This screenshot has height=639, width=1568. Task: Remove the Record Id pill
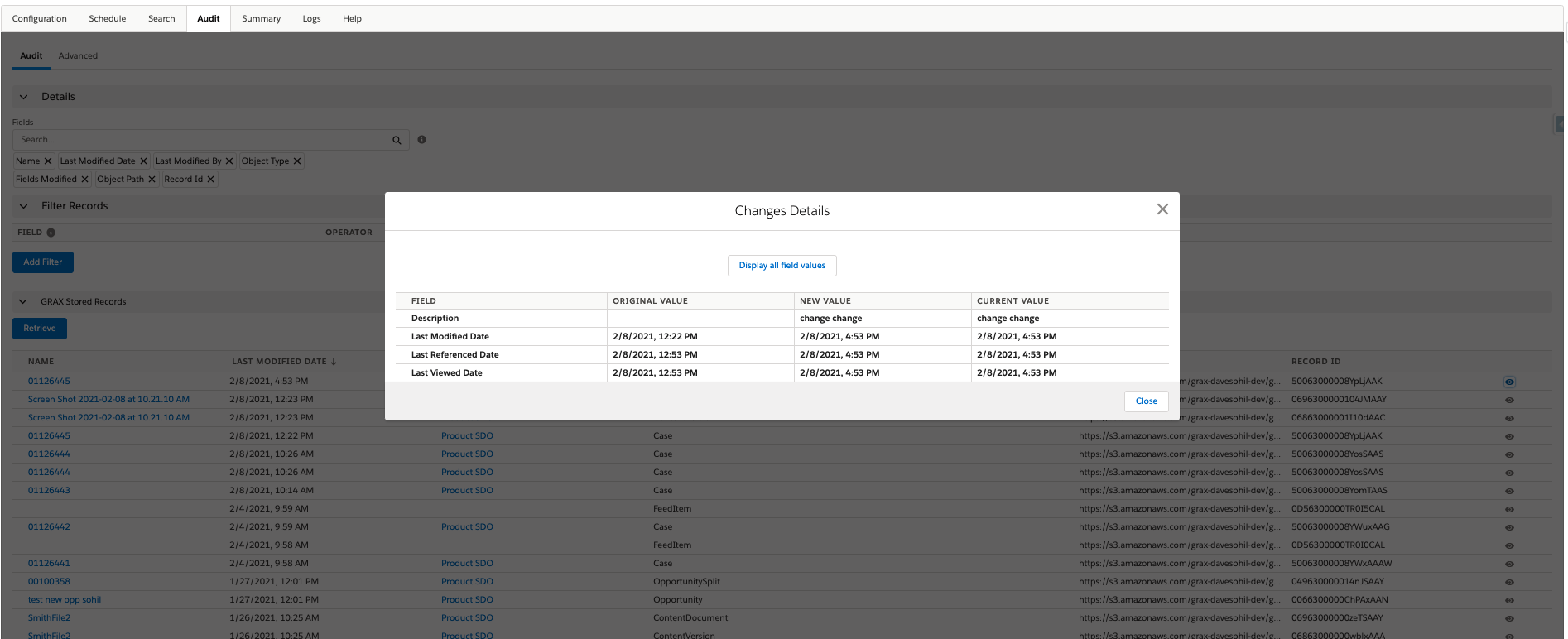[211, 180]
